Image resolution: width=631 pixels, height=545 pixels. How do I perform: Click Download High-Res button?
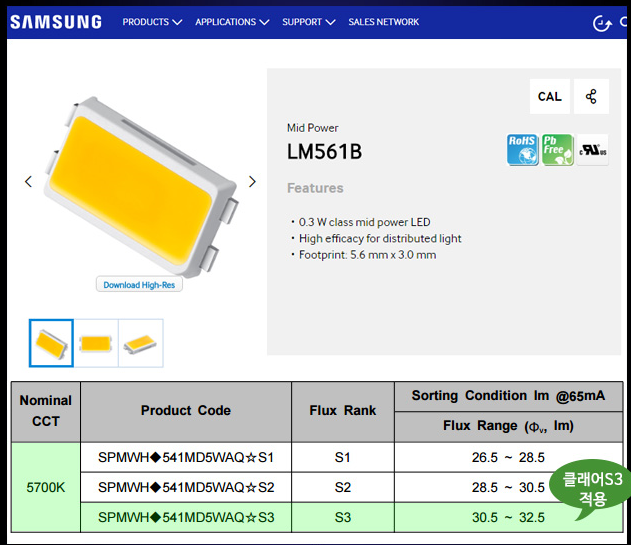click(x=139, y=285)
